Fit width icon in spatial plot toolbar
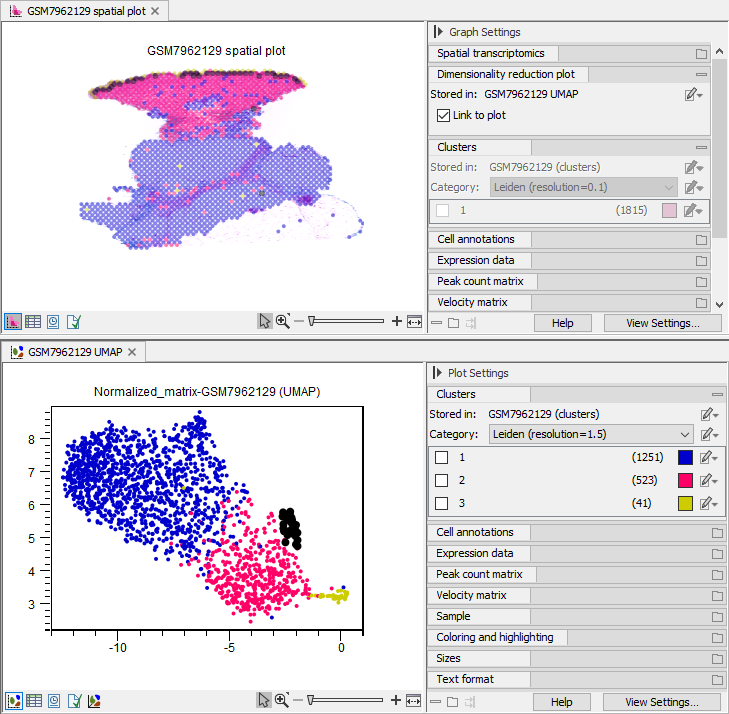The height and width of the screenshot is (714, 729). pyautogui.click(x=414, y=321)
